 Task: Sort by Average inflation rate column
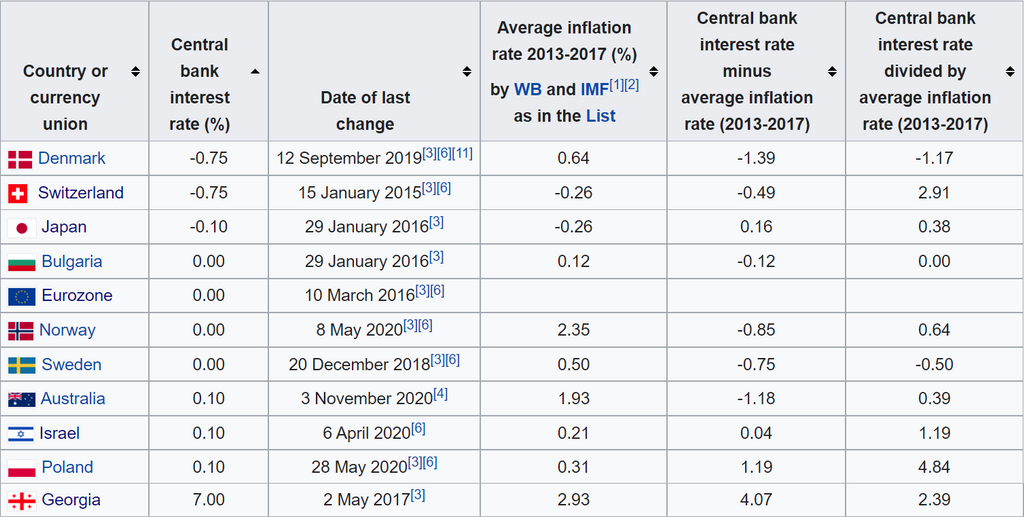pos(653,72)
